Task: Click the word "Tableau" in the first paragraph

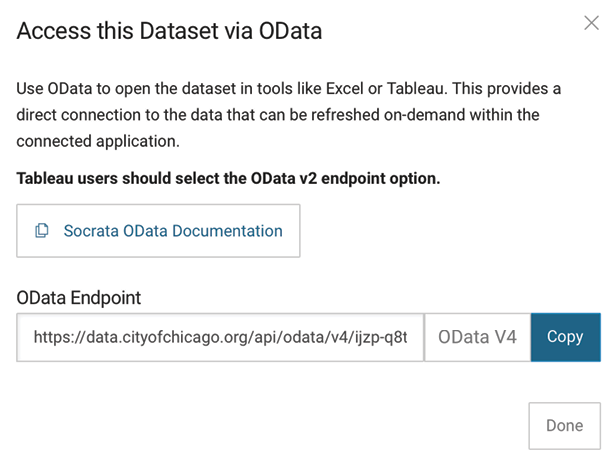Action: point(417,89)
